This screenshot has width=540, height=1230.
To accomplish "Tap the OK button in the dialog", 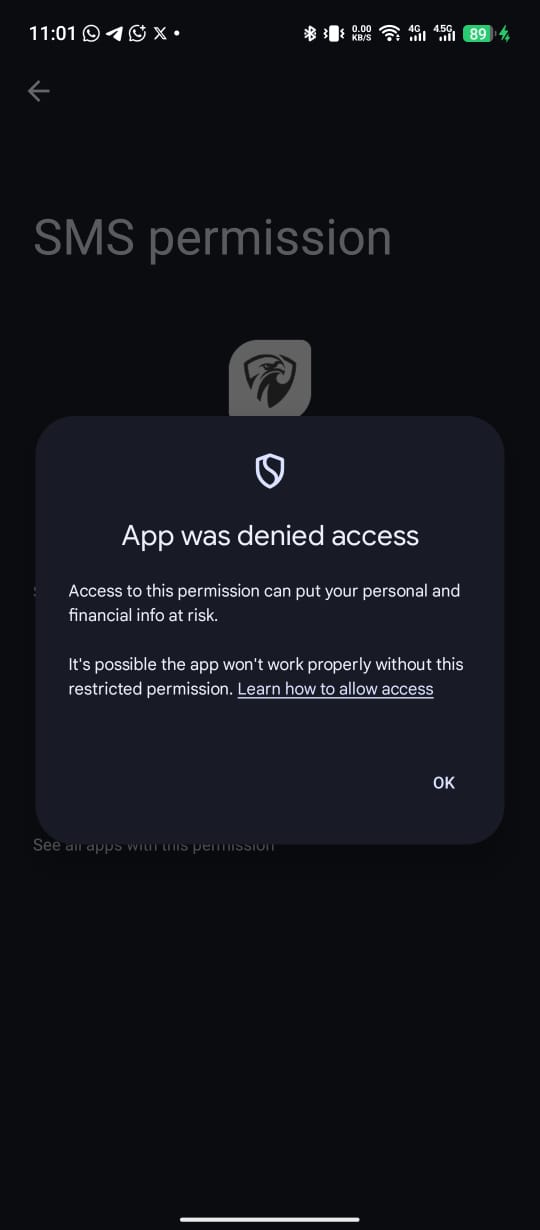I will [444, 783].
